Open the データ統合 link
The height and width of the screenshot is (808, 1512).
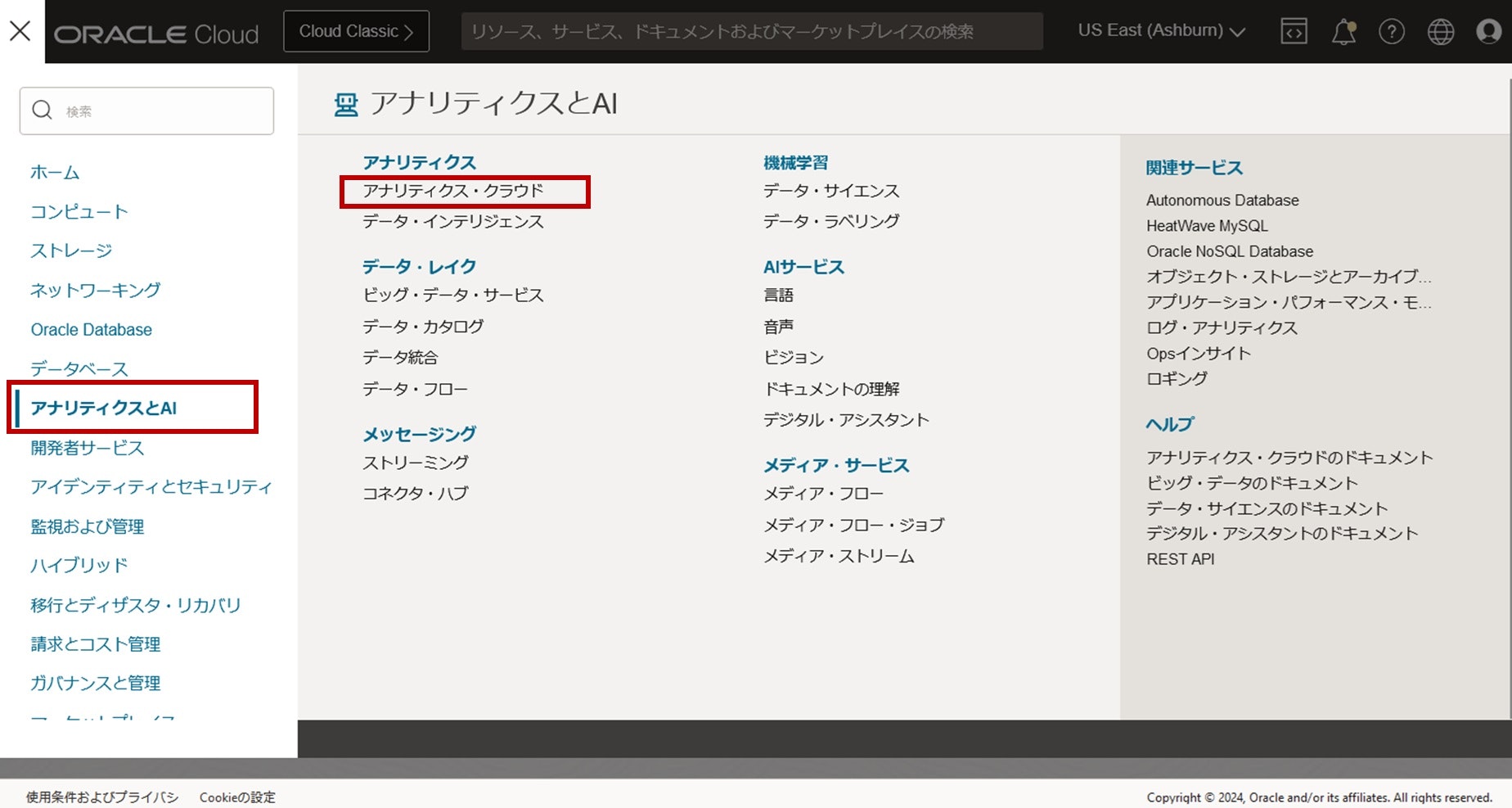[x=400, y=358]
